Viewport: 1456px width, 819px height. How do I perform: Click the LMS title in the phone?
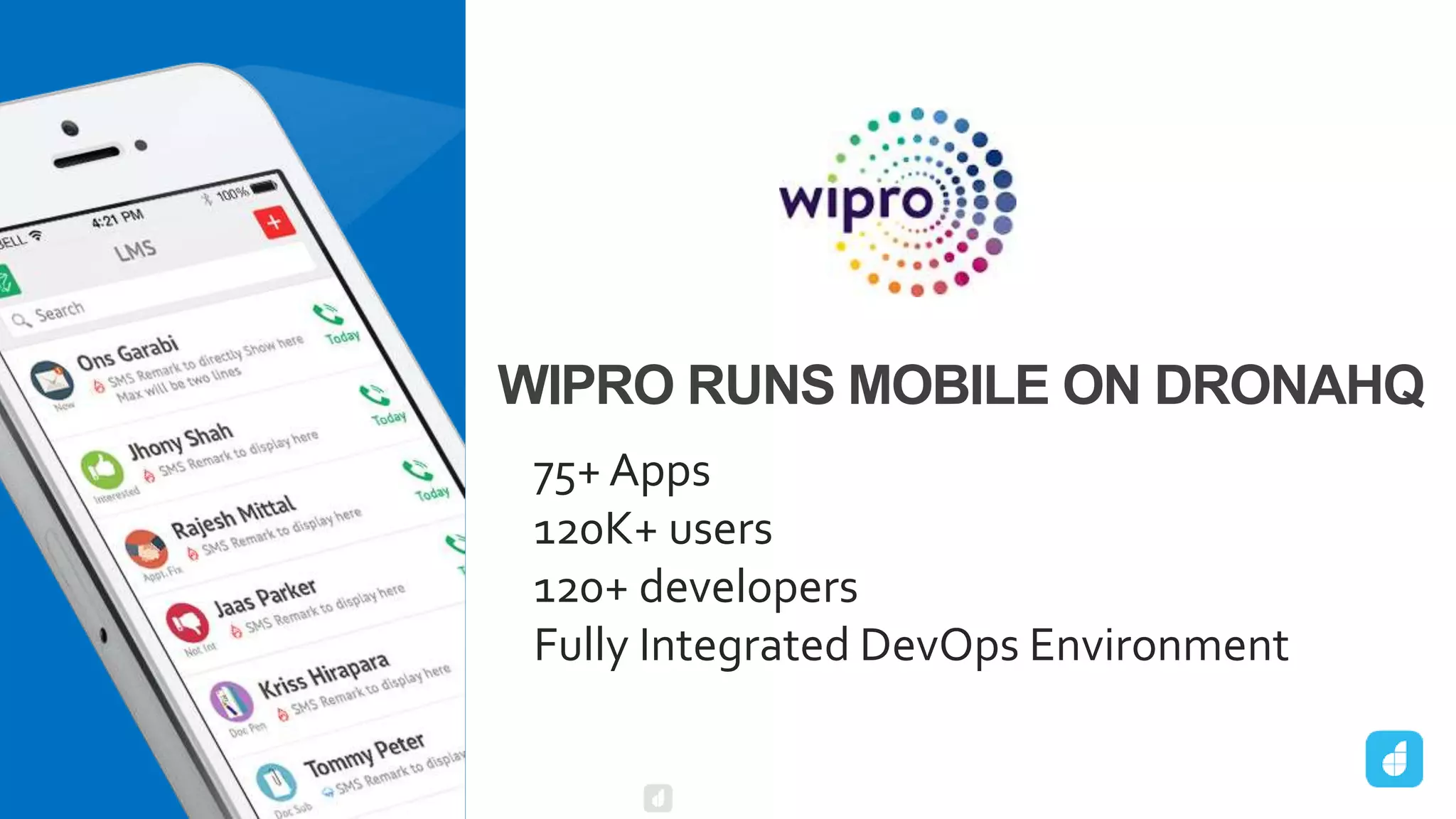point(135,250)
